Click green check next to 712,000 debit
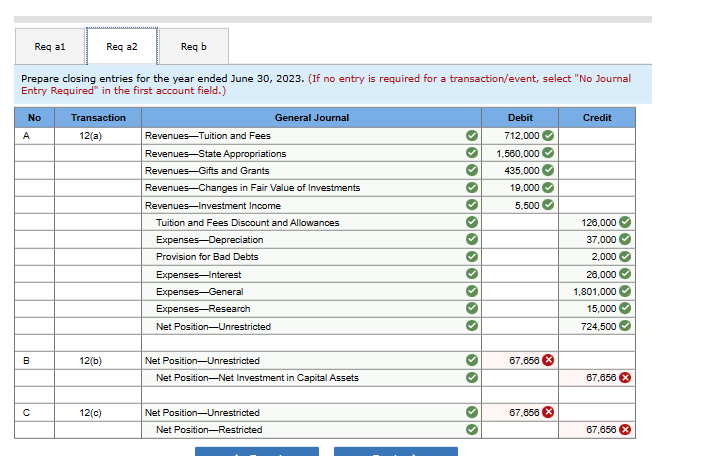Screen dimensions: 710x456 pos(548,135)
